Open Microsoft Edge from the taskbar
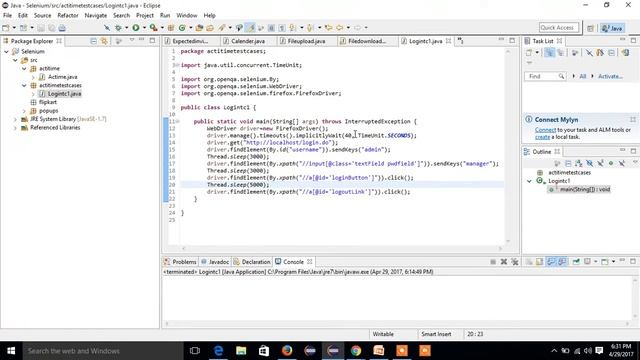 pyautogui.click(x=218, y=351)
